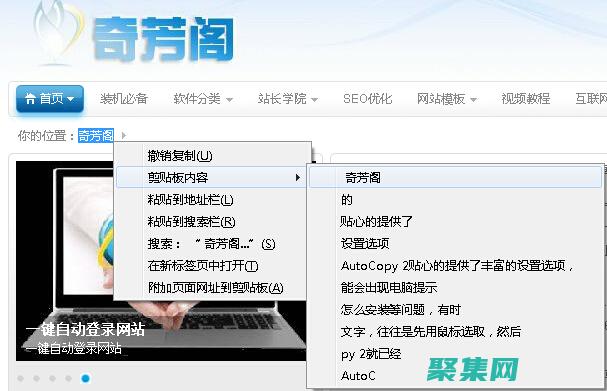Open the 视频教程 nav link

click(525, 99)
